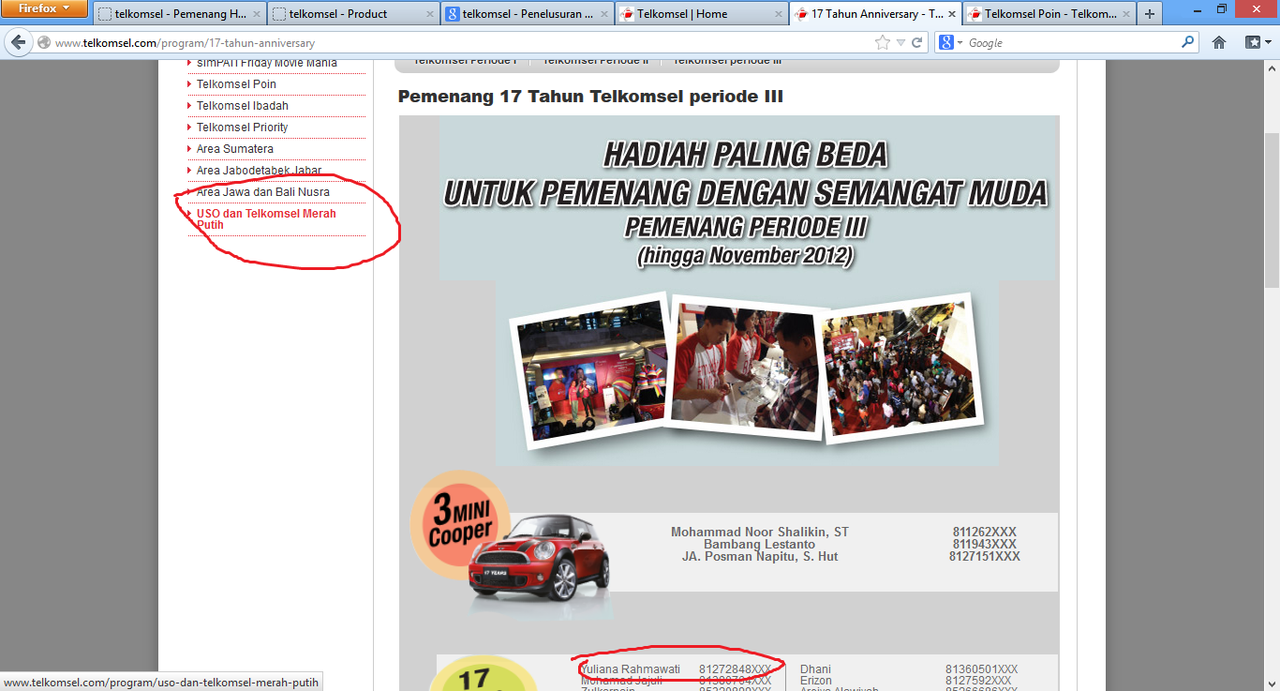Click the number '811262XXX'
The height and width of the screenshot is (691, 1280).
[985, 532]
